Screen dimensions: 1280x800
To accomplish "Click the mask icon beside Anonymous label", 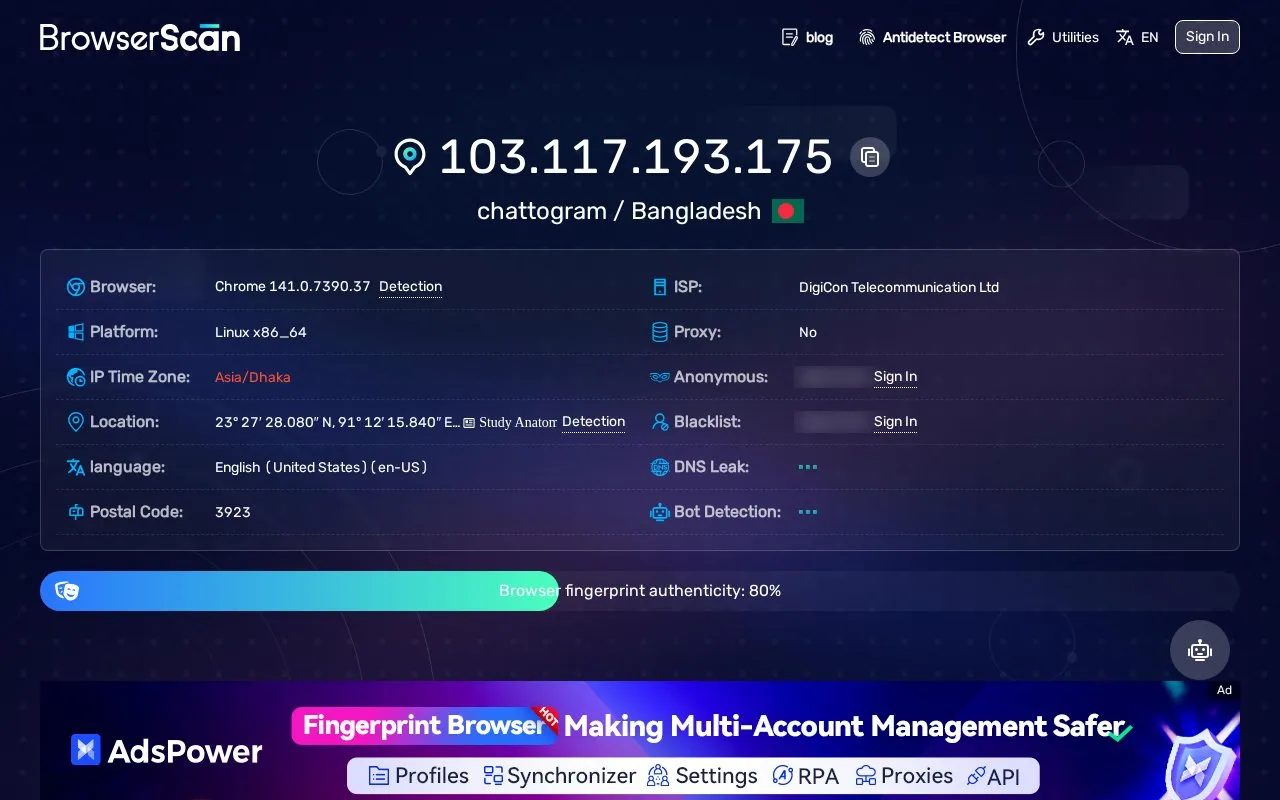I will tap(660, 377).
